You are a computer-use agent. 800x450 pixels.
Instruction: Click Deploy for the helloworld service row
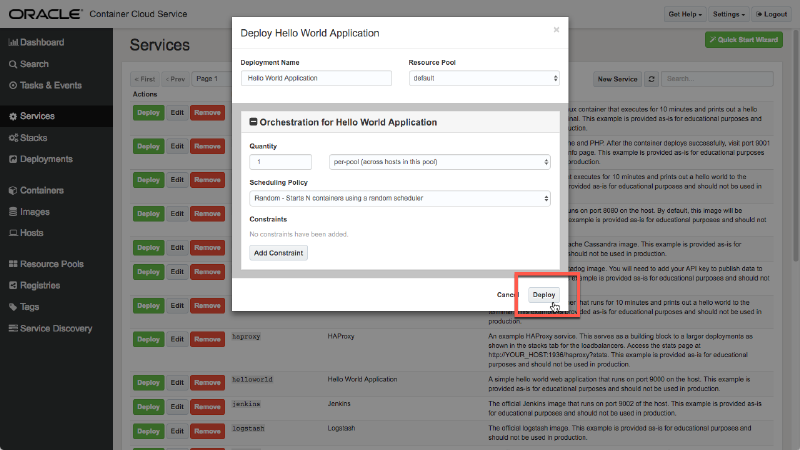tap(148, 383)
